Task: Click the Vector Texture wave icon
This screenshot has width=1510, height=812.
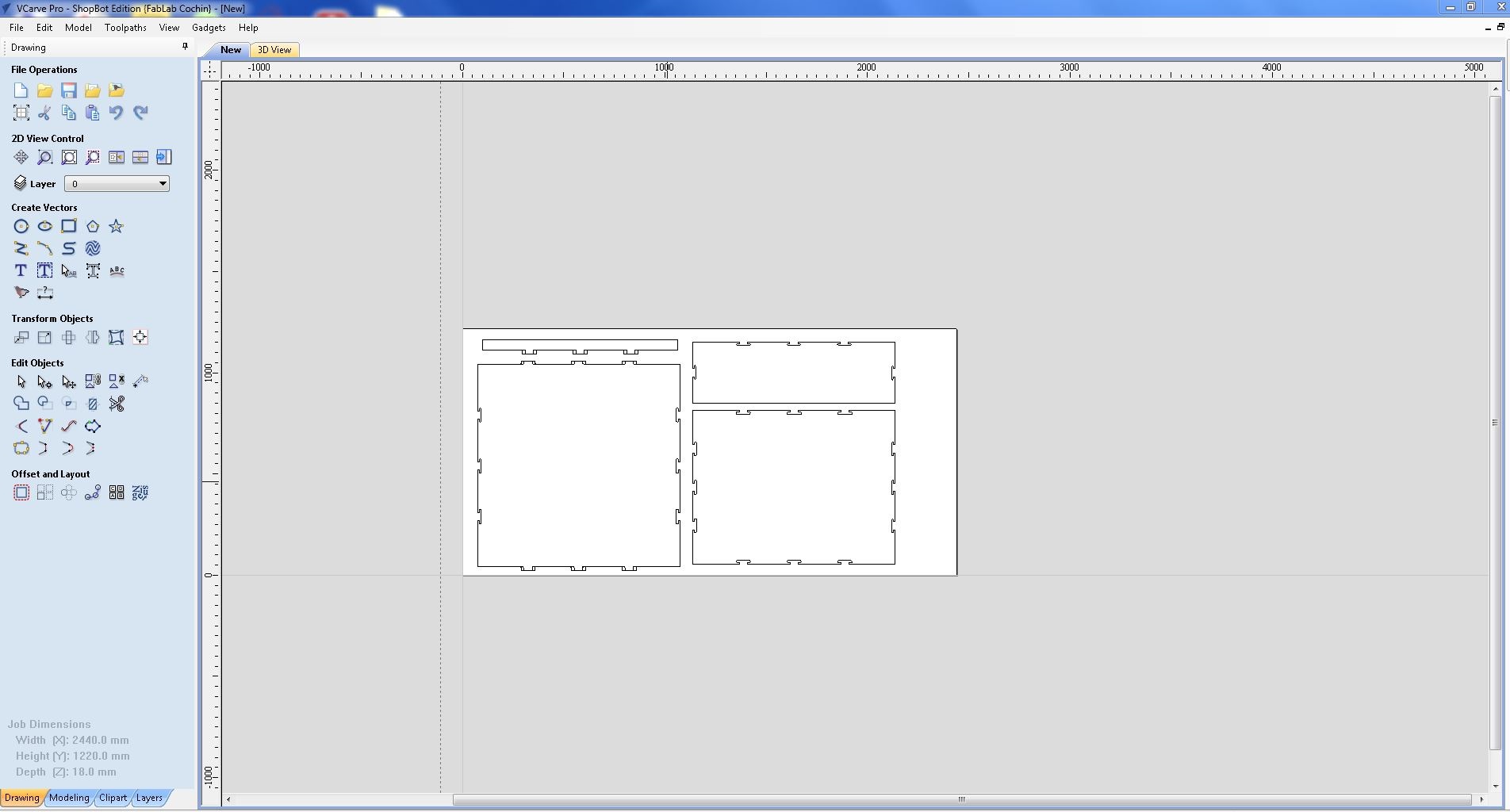Action: tap(93, 249)
